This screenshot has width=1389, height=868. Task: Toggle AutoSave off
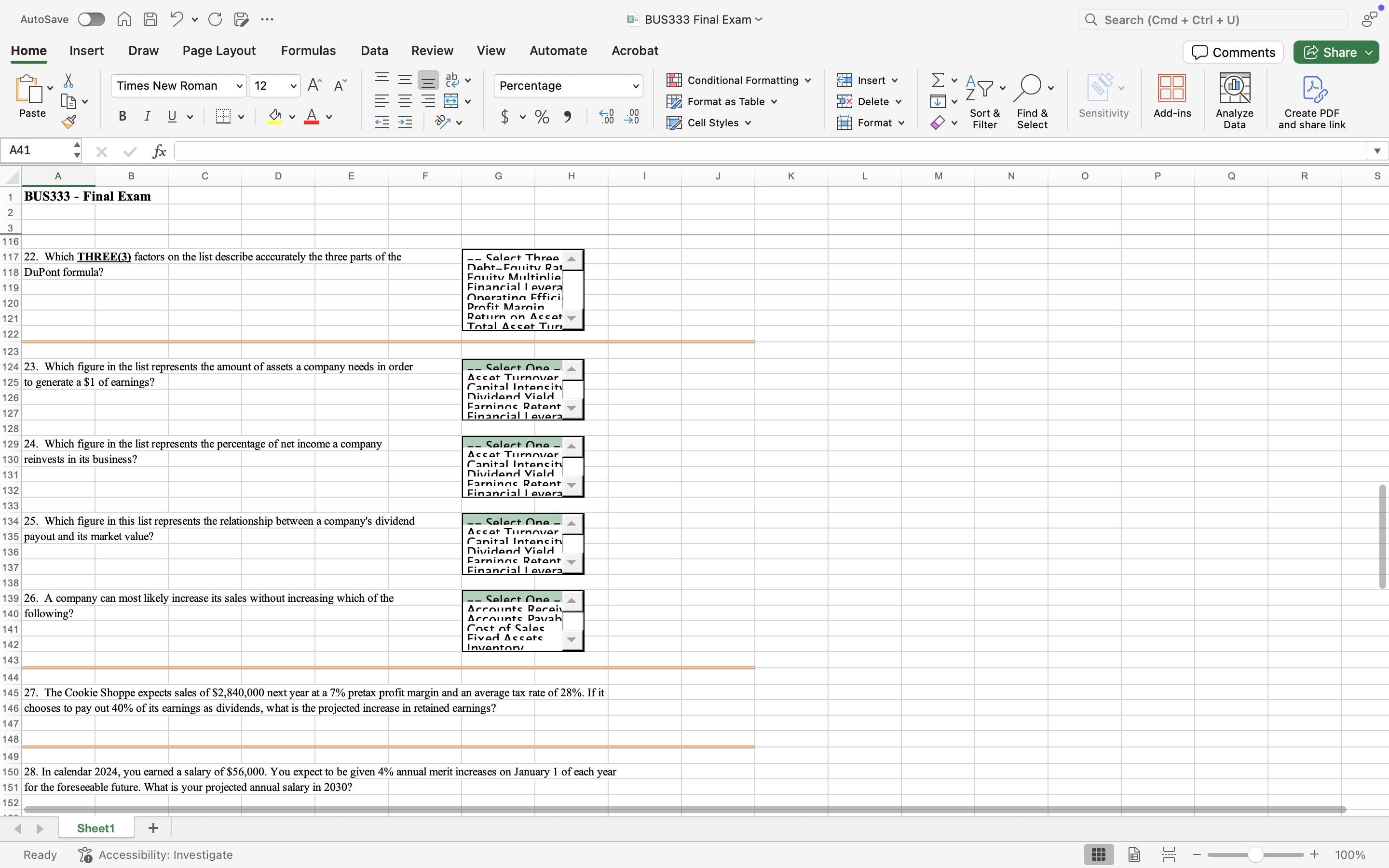pos(91,19)
